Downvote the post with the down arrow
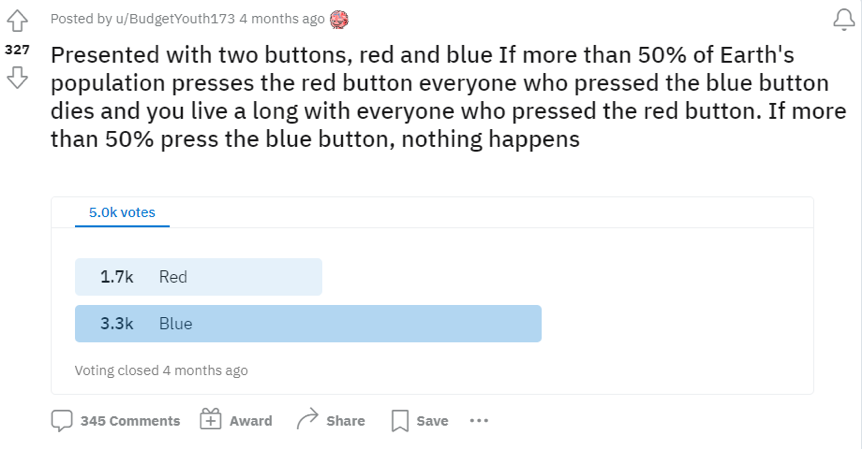The image size is (862, 449). point(18,79)
